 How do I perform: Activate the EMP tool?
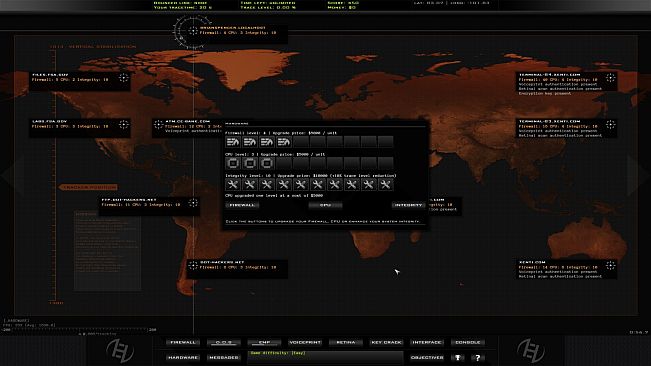pos(264,342)
